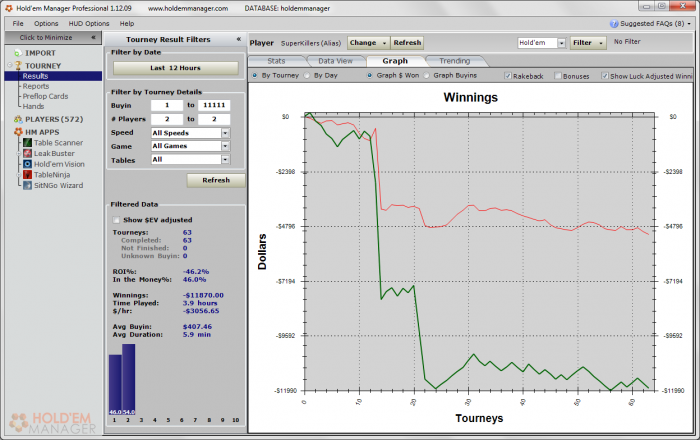Collapse the TOURNEY tree node
The width and height of the screenshot is (700, 440).
tap(9, 65)
